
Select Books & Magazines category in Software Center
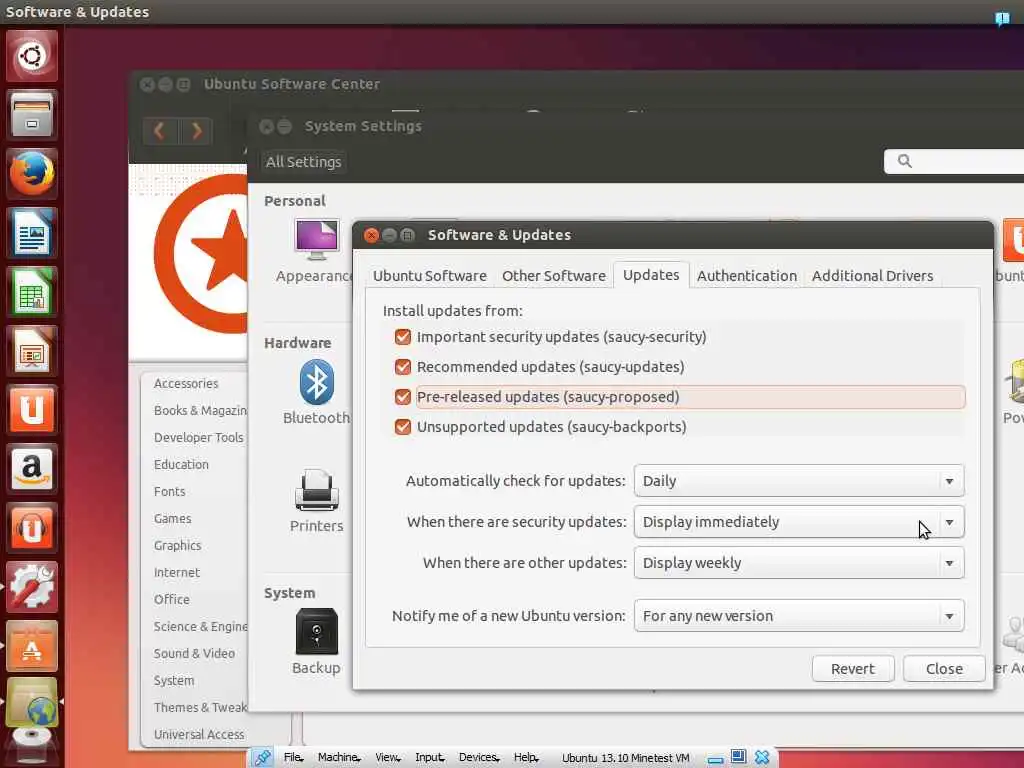tap(200, 411)
